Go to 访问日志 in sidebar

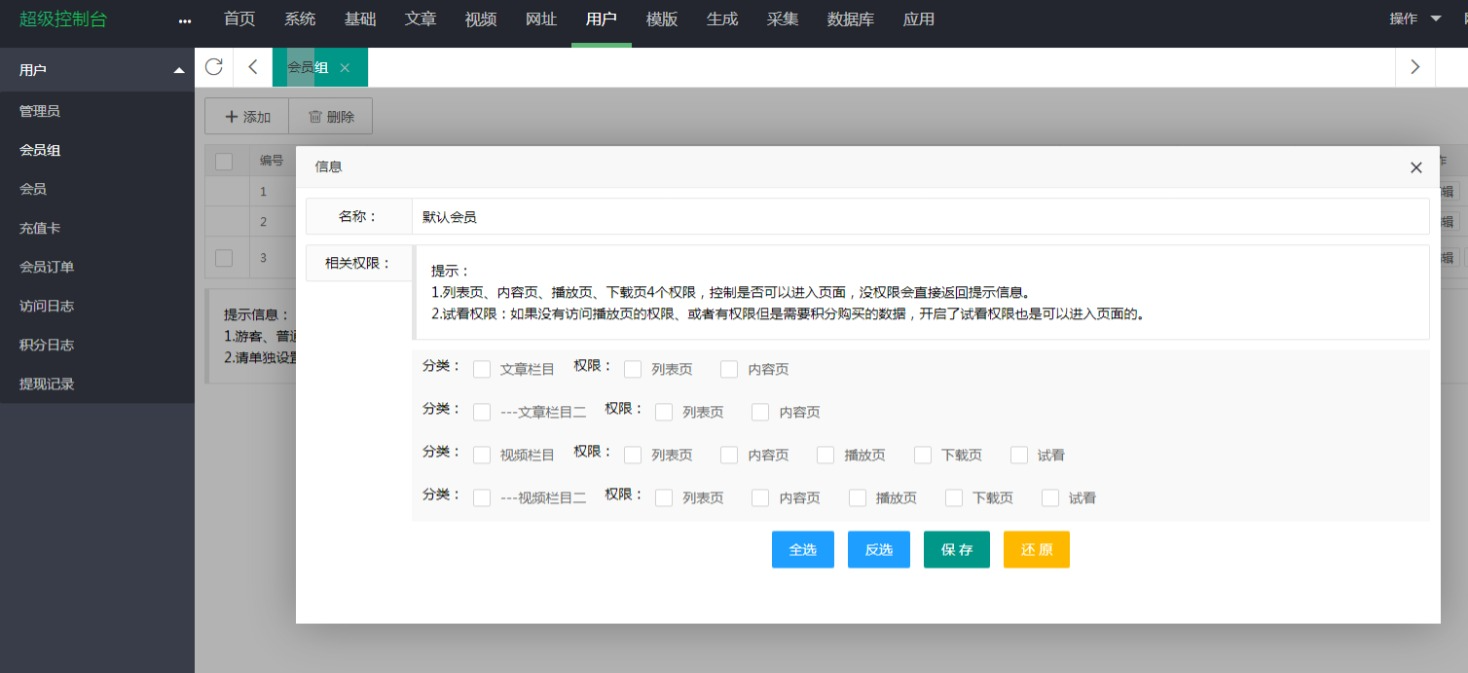coord(47,306)
